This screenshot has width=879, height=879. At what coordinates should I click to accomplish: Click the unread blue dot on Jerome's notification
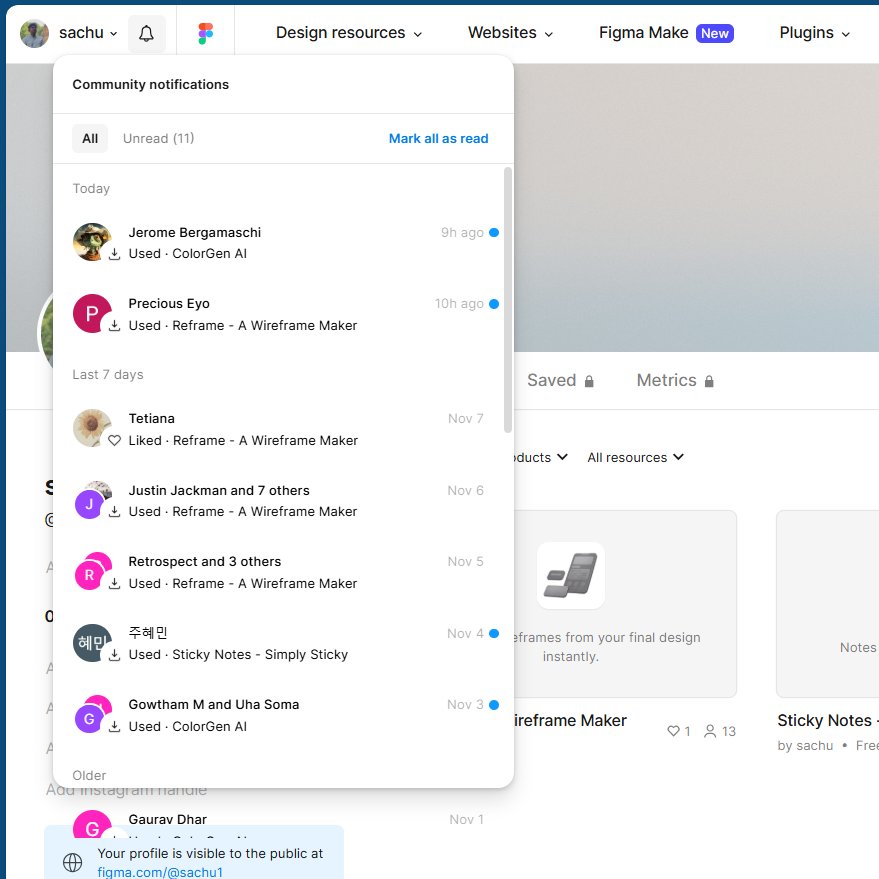coord(494,233)
